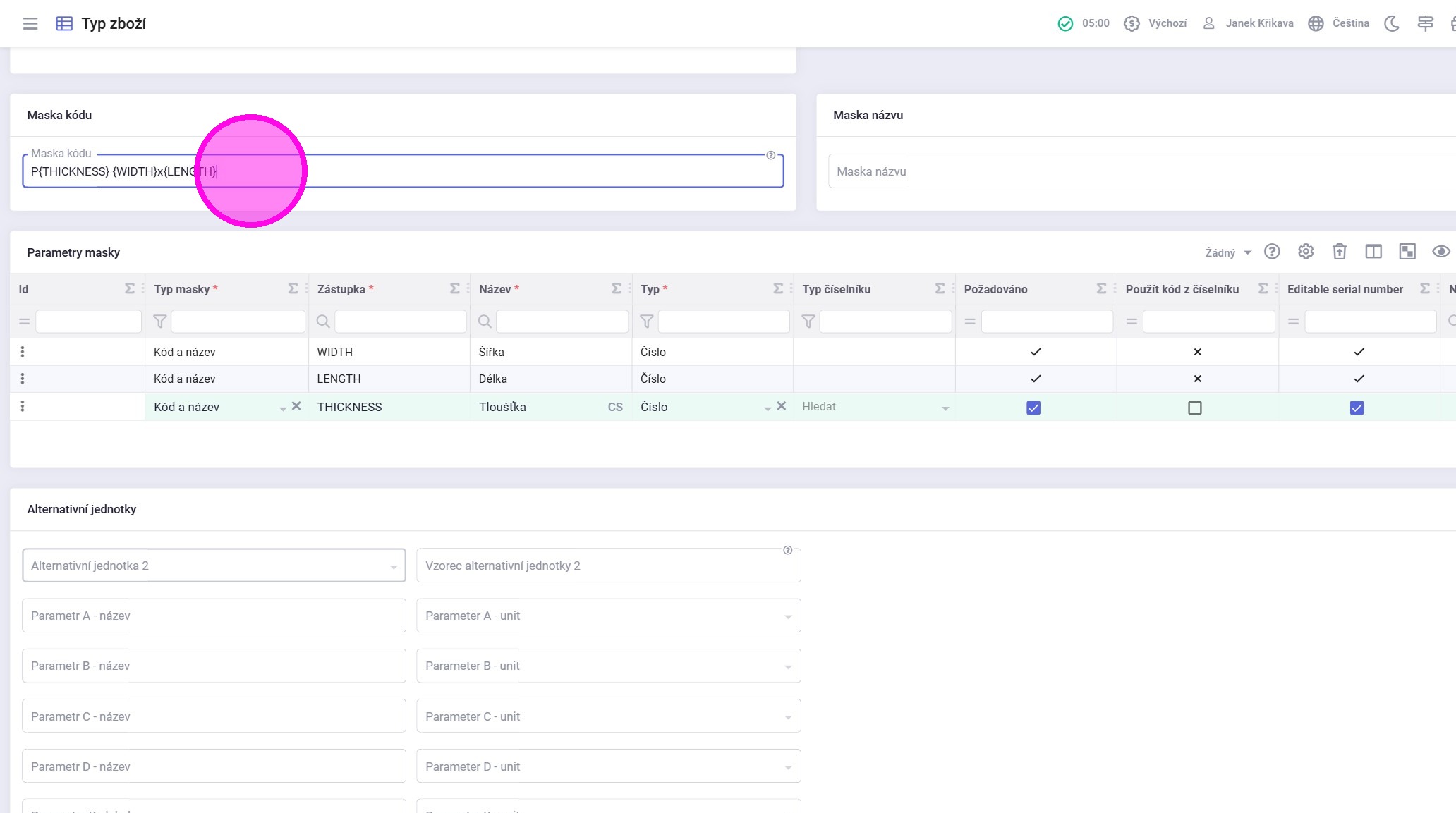The width and height of the screenshot is (1456, 813).
Task: Open column chooser icon in Parametry masky
Action: (x=1373, y=252)
